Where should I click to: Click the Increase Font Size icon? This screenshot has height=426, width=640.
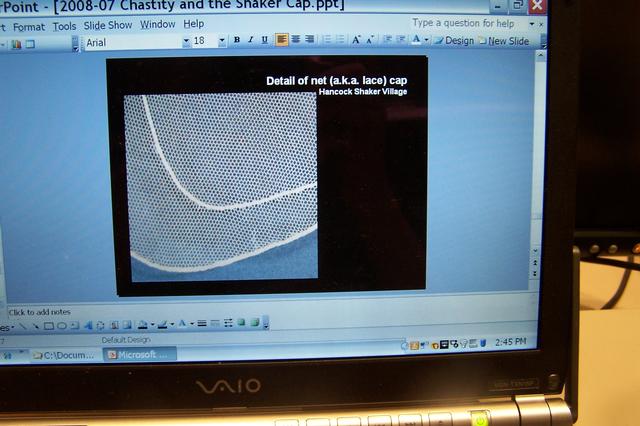coord(356,40)
